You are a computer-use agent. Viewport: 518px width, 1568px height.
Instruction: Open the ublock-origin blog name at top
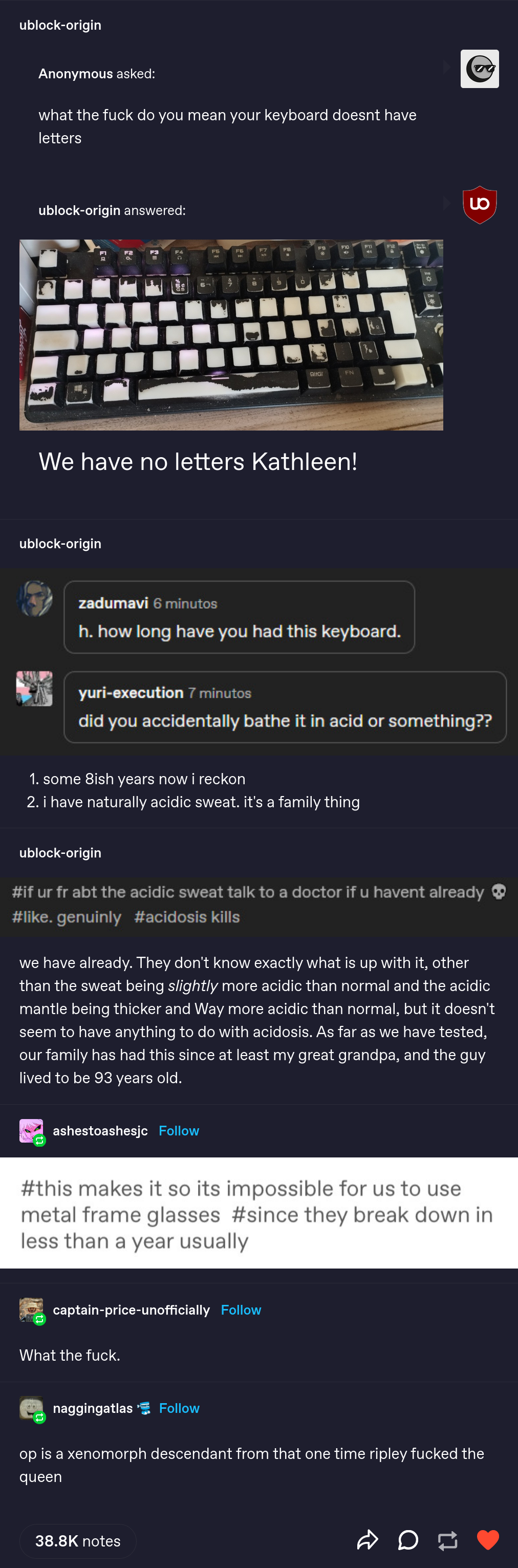click(60, 25)
